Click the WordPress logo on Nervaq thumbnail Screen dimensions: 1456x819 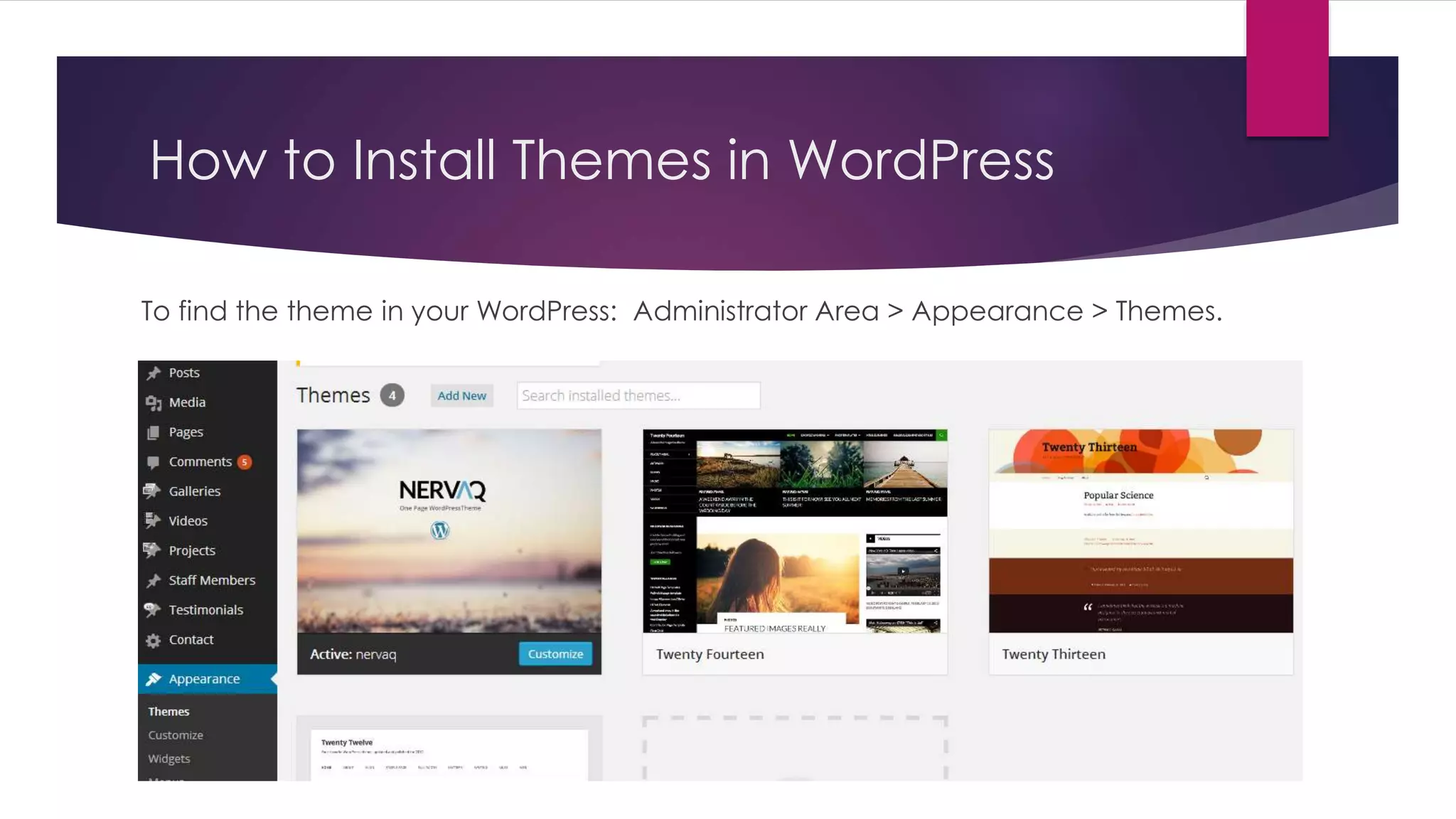tap(440, 530)
